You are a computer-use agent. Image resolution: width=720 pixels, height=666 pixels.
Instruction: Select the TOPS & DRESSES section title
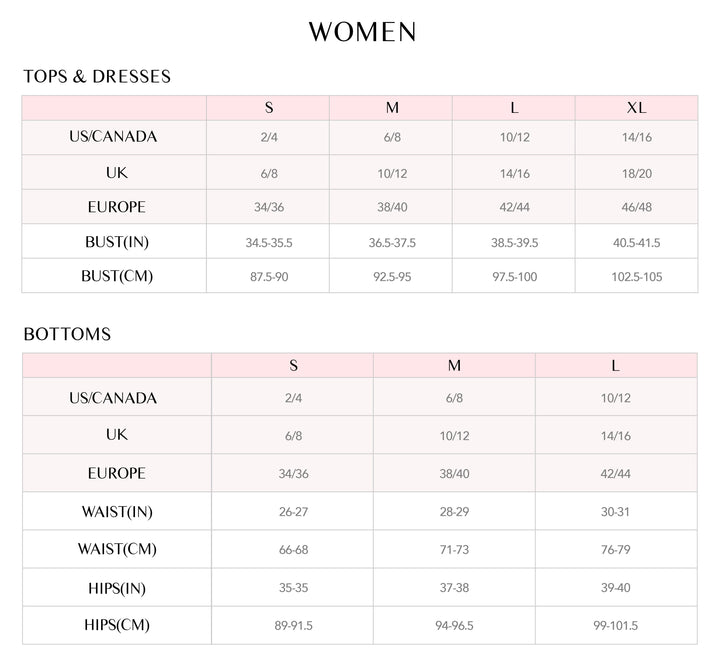coord(97,76)
